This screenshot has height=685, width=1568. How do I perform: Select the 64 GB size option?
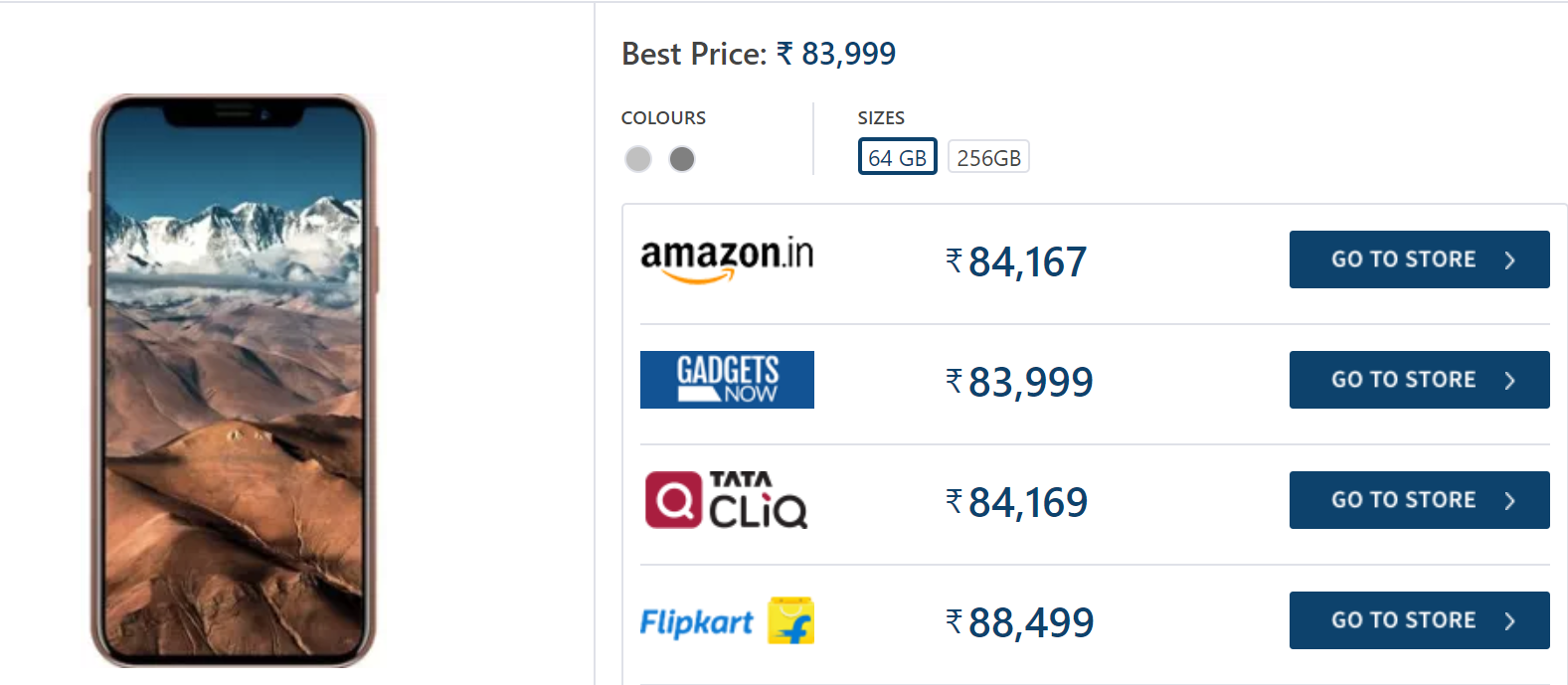point(897,157)
